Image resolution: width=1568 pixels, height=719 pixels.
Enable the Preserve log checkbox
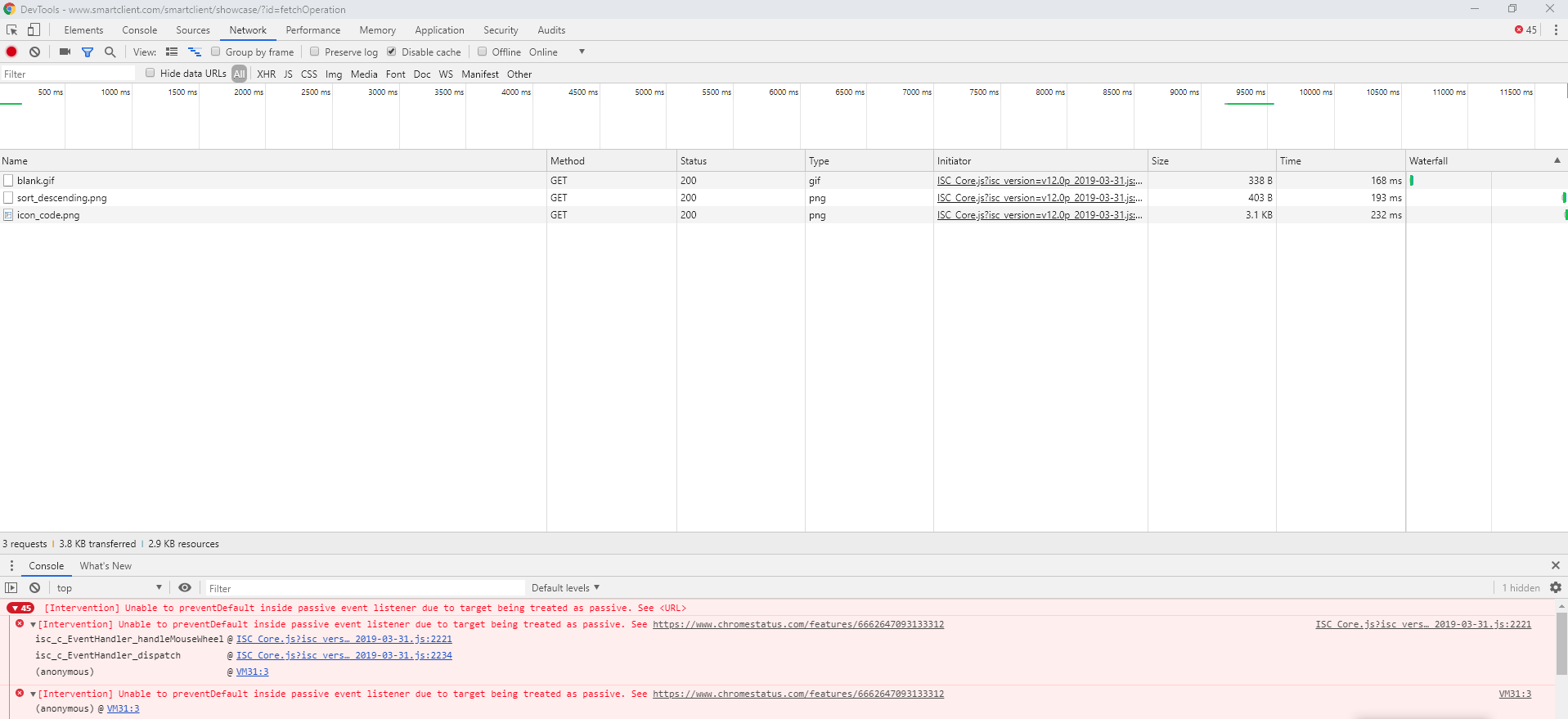coord(315,52)
